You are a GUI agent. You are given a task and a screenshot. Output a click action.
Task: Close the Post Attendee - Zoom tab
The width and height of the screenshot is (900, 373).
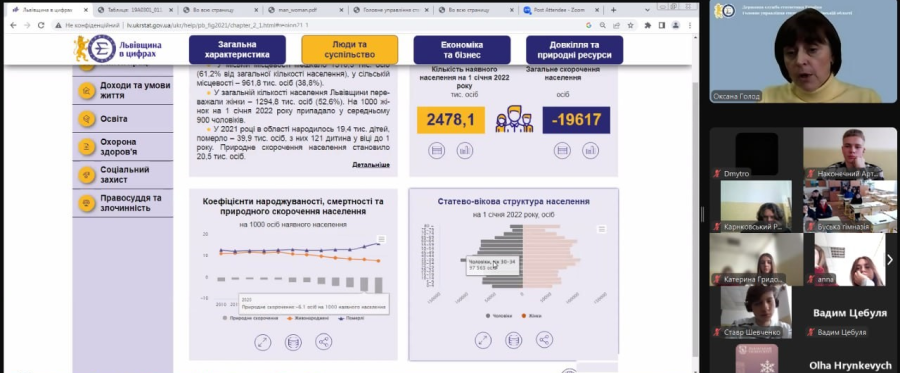(596, 10)
